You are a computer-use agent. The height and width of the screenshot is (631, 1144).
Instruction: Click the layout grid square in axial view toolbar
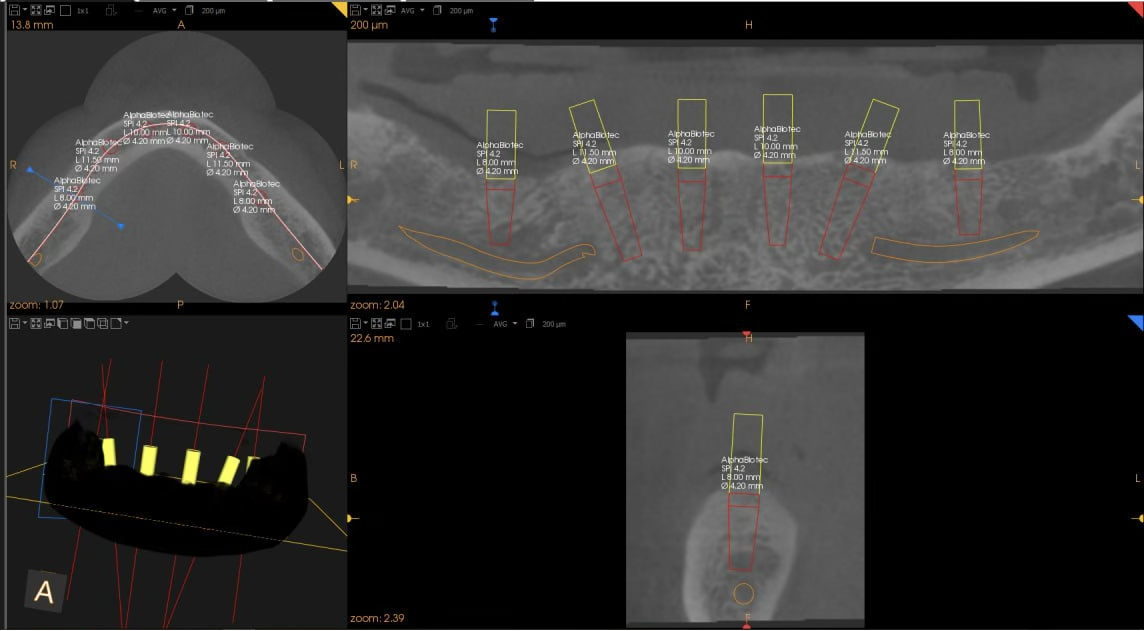(66, 10)
